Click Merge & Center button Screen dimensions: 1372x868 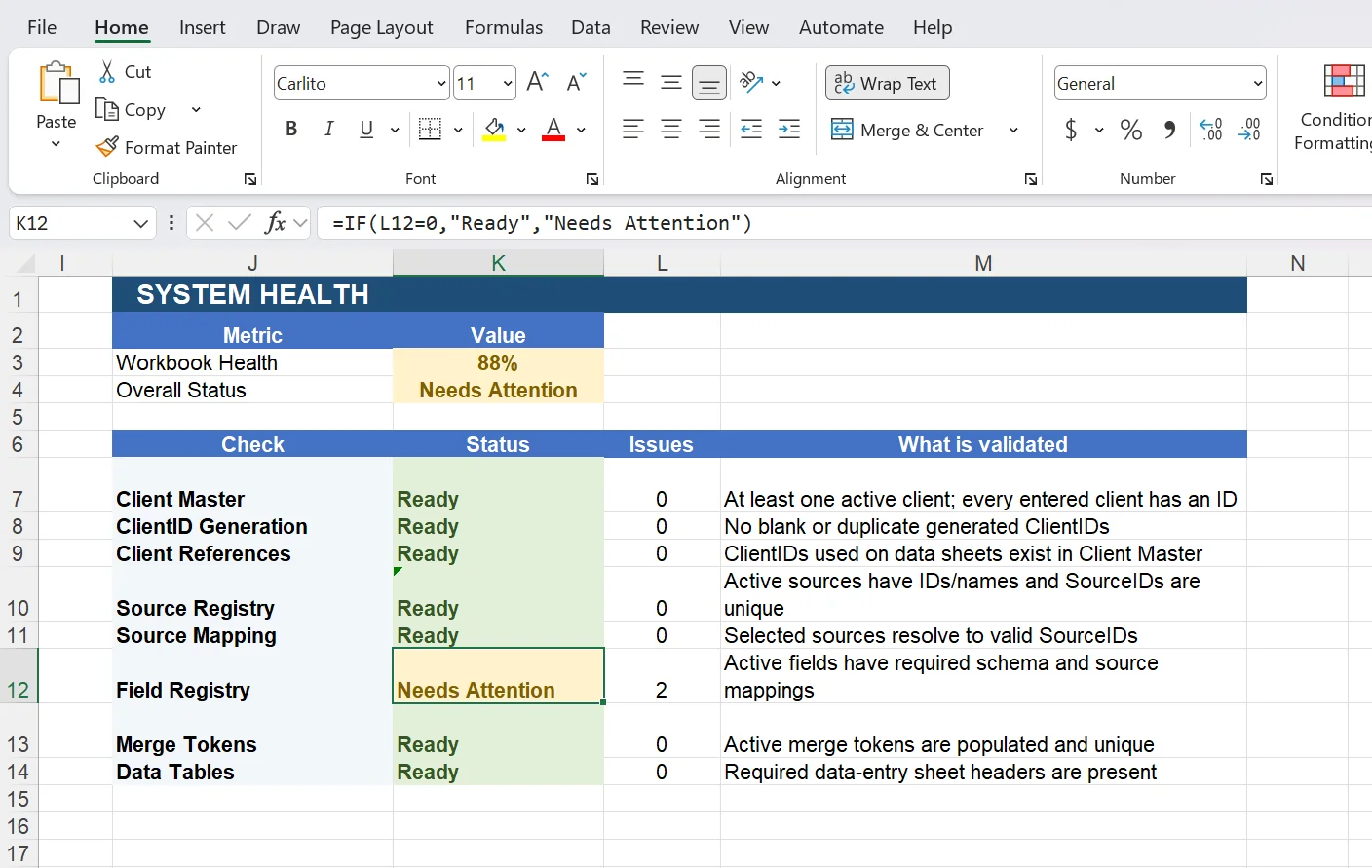coord(907,130)
